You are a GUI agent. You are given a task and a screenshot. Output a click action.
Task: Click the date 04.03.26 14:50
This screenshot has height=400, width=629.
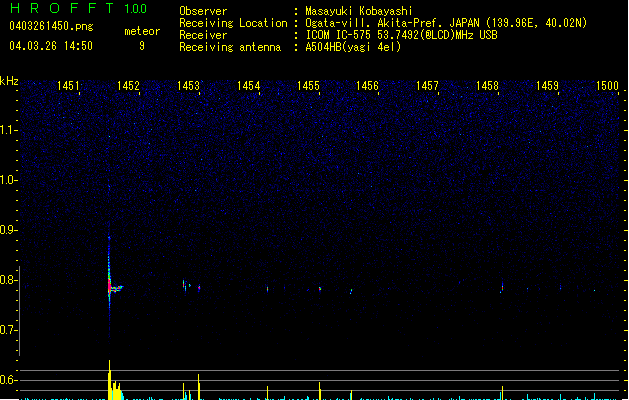click(51, 46)
